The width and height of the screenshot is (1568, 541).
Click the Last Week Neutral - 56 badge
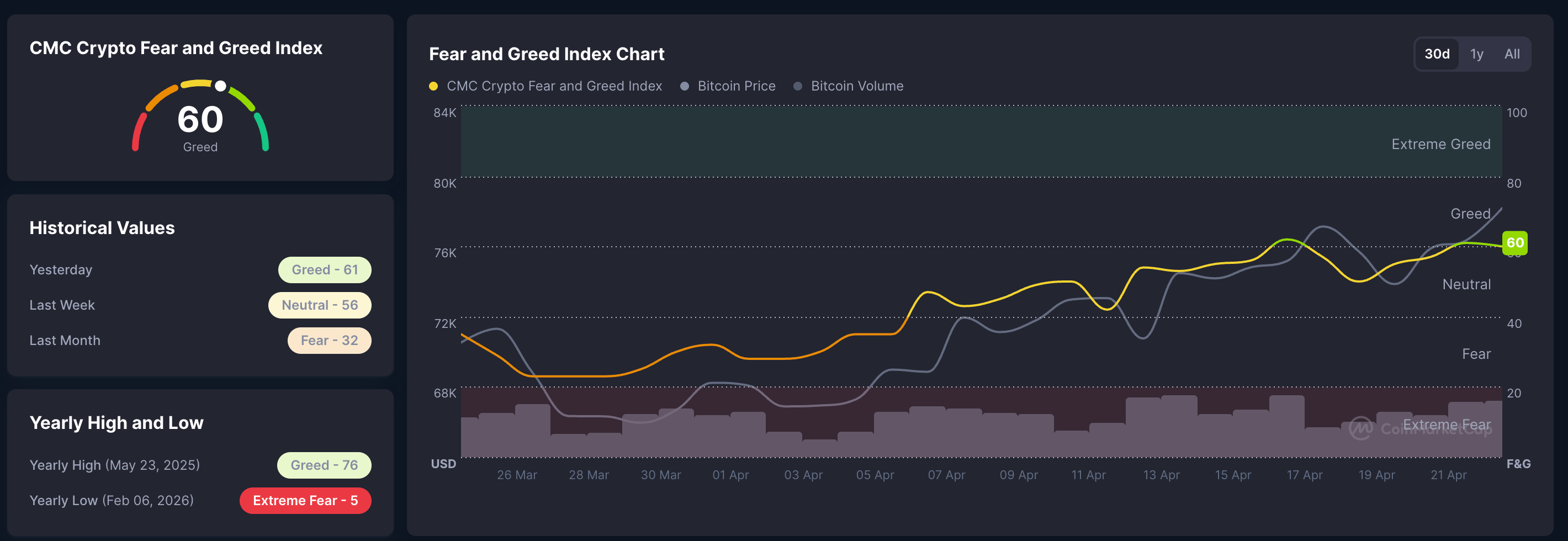coord(320,305)
